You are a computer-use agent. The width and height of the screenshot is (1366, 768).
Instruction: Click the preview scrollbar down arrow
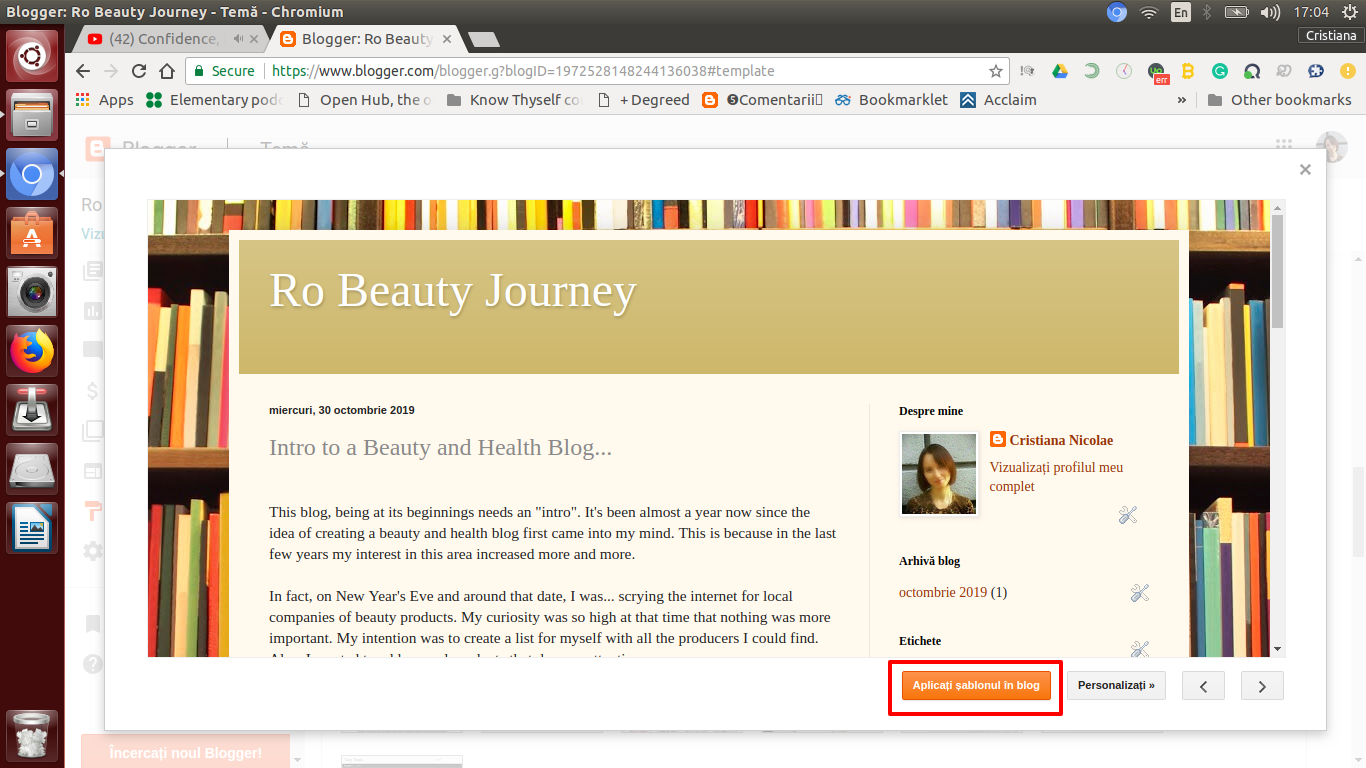click(1277, 649)
